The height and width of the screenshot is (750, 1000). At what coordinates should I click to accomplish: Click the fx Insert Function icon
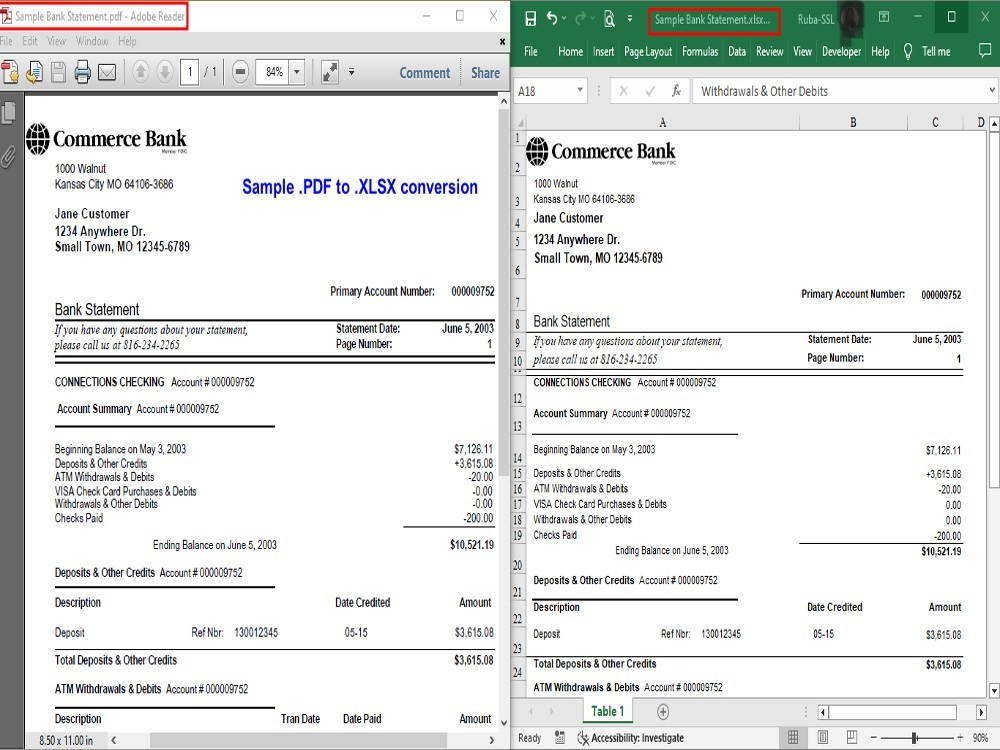(676, 91)
